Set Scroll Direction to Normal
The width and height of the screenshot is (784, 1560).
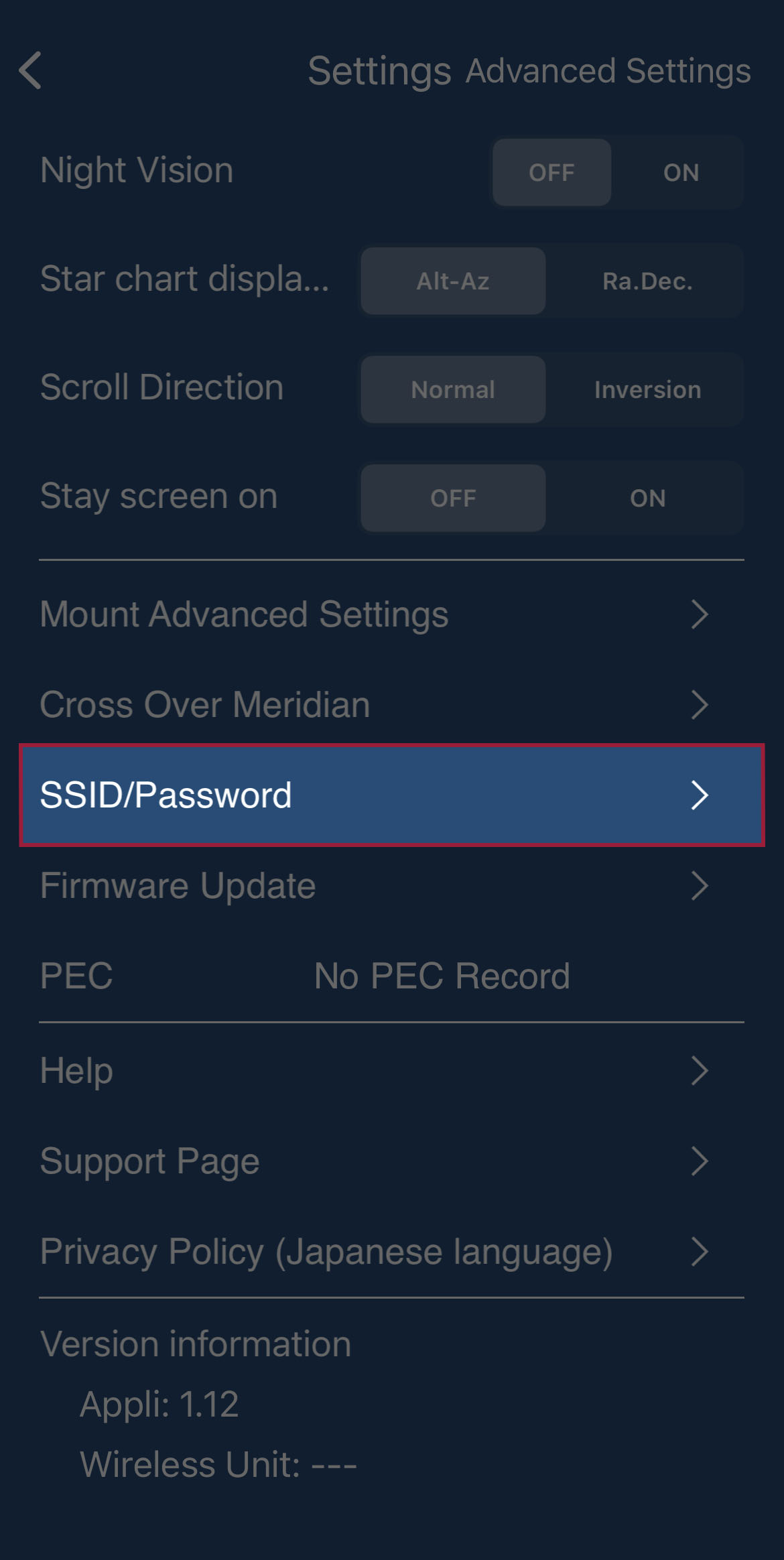click(x=453, y=389)
